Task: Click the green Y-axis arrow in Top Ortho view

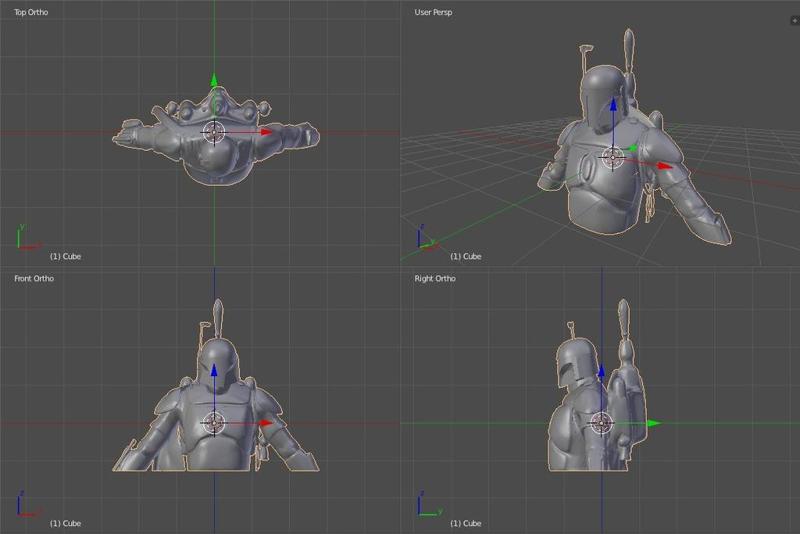Action: pos(214,80)
